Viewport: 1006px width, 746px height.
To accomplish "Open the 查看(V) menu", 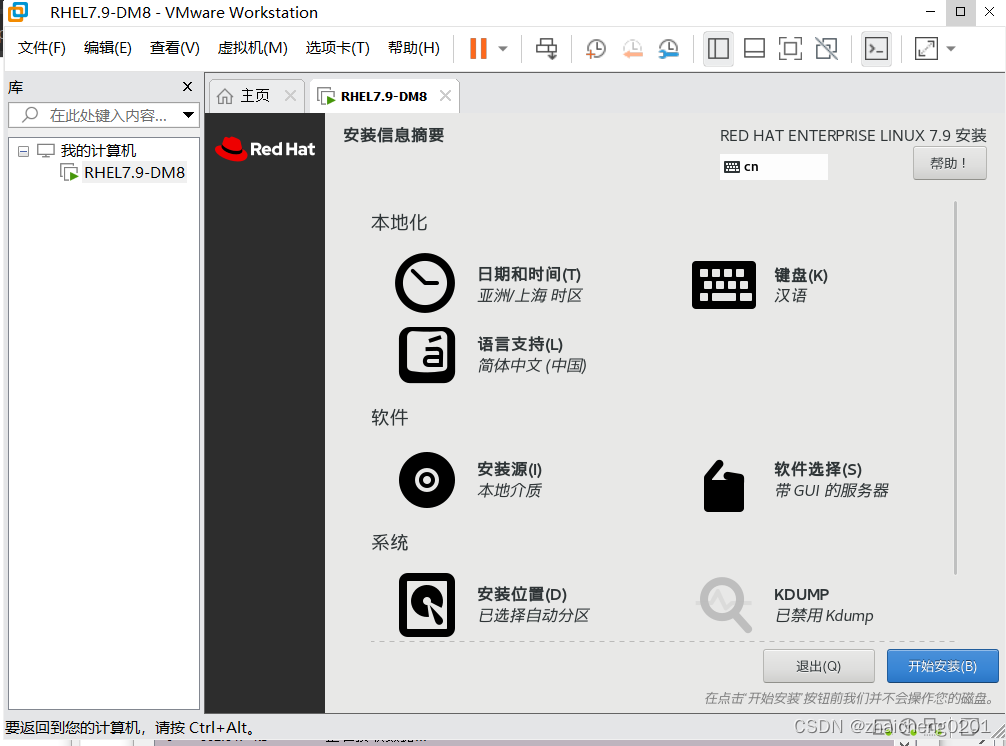I will tap(175, 48).
